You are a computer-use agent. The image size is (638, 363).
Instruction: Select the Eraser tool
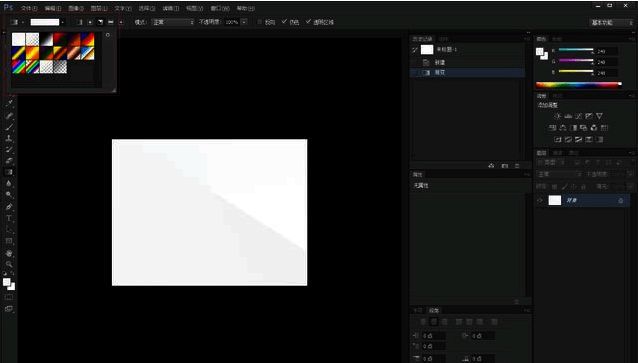click(x=9, y=161)
